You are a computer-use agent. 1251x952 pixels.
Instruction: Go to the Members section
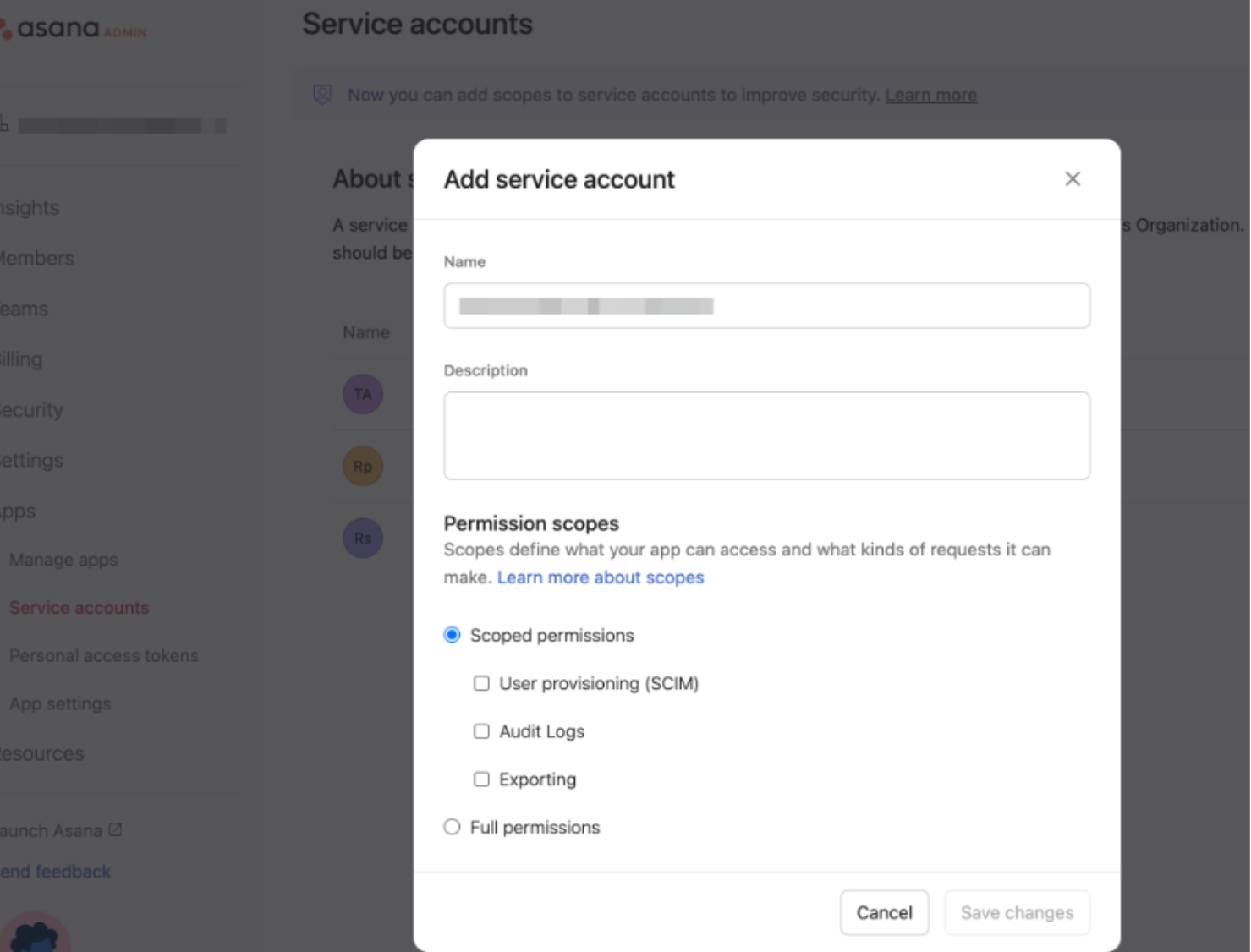point(36,258)
